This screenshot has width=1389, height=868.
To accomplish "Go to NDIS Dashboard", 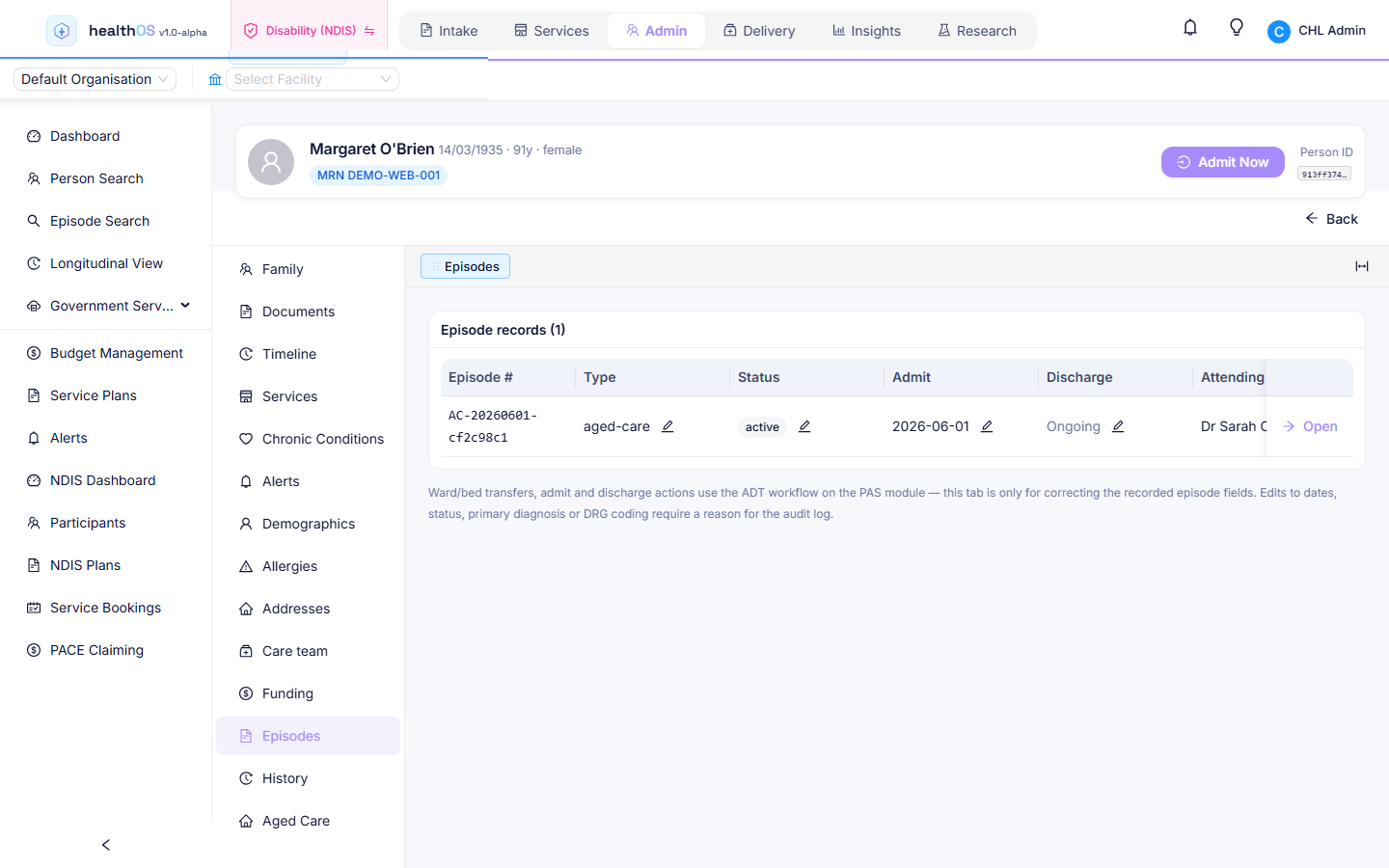I will coord(106,480).
